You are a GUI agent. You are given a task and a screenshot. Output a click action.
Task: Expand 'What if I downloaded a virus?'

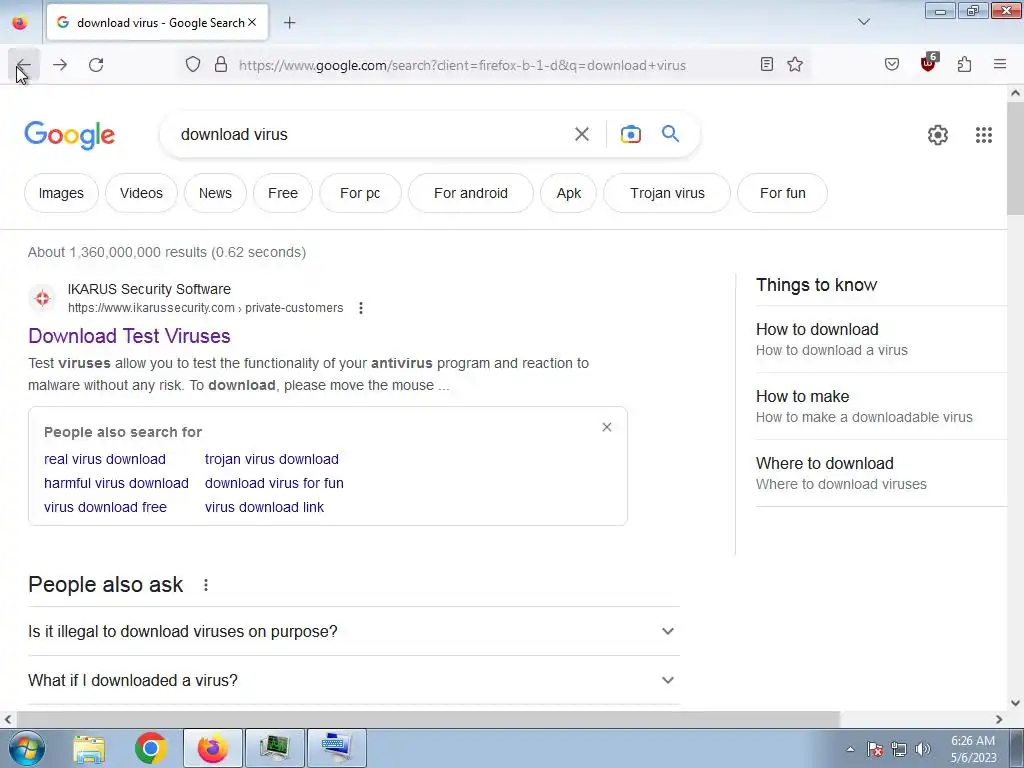click(x=353, y=680)
